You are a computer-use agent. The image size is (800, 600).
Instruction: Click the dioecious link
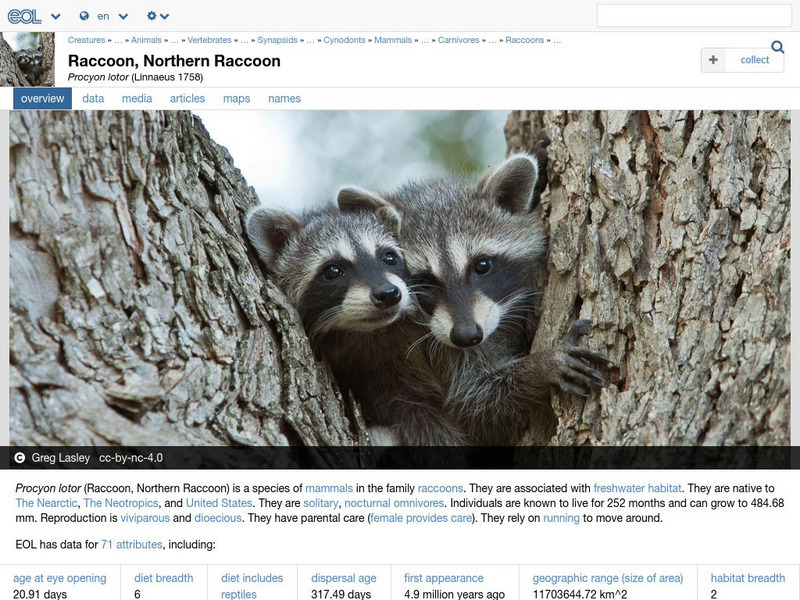click(218, 518)
